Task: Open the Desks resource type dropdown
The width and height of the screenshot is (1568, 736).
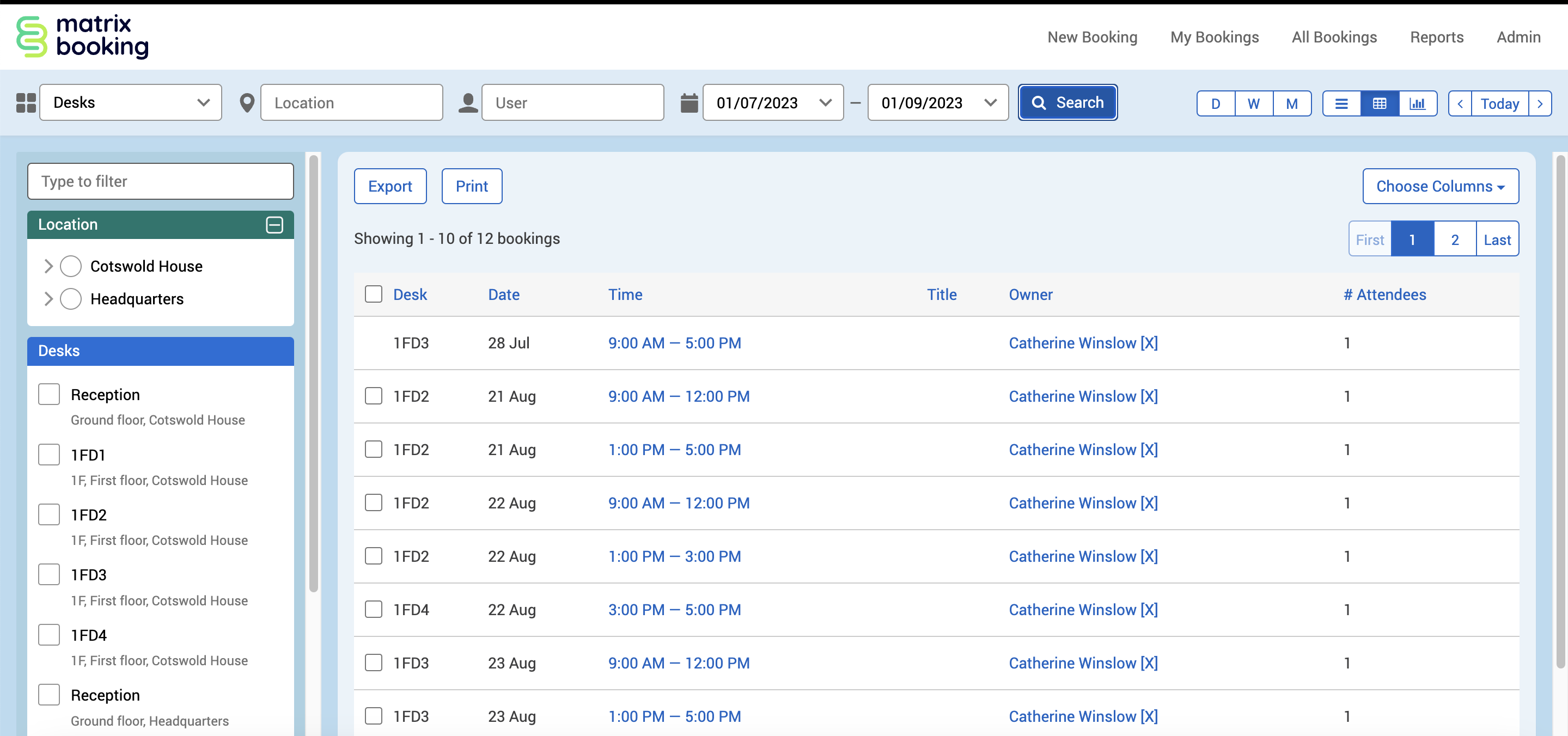Action: click(x=130, y=103)
